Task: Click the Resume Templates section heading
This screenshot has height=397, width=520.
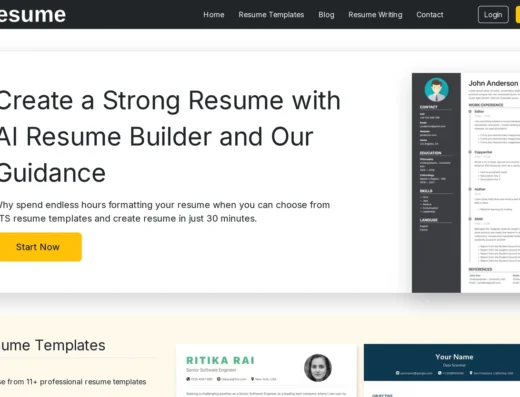Action: [x=52, y=345]
